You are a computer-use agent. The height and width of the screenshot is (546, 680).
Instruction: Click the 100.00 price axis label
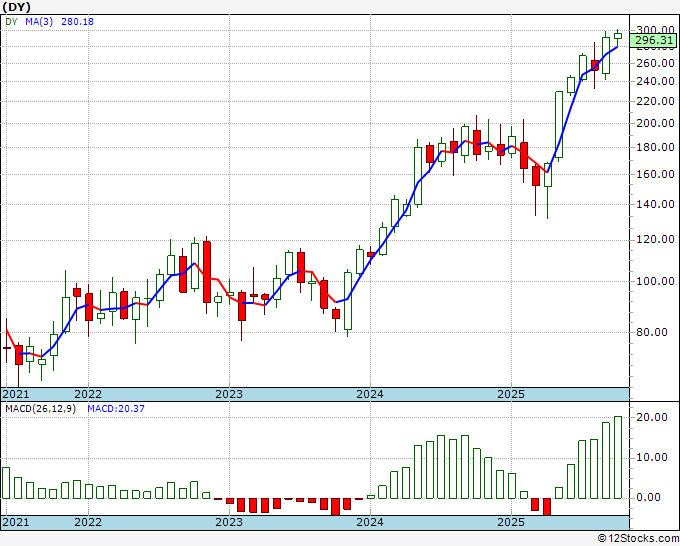tap(655, 281)
